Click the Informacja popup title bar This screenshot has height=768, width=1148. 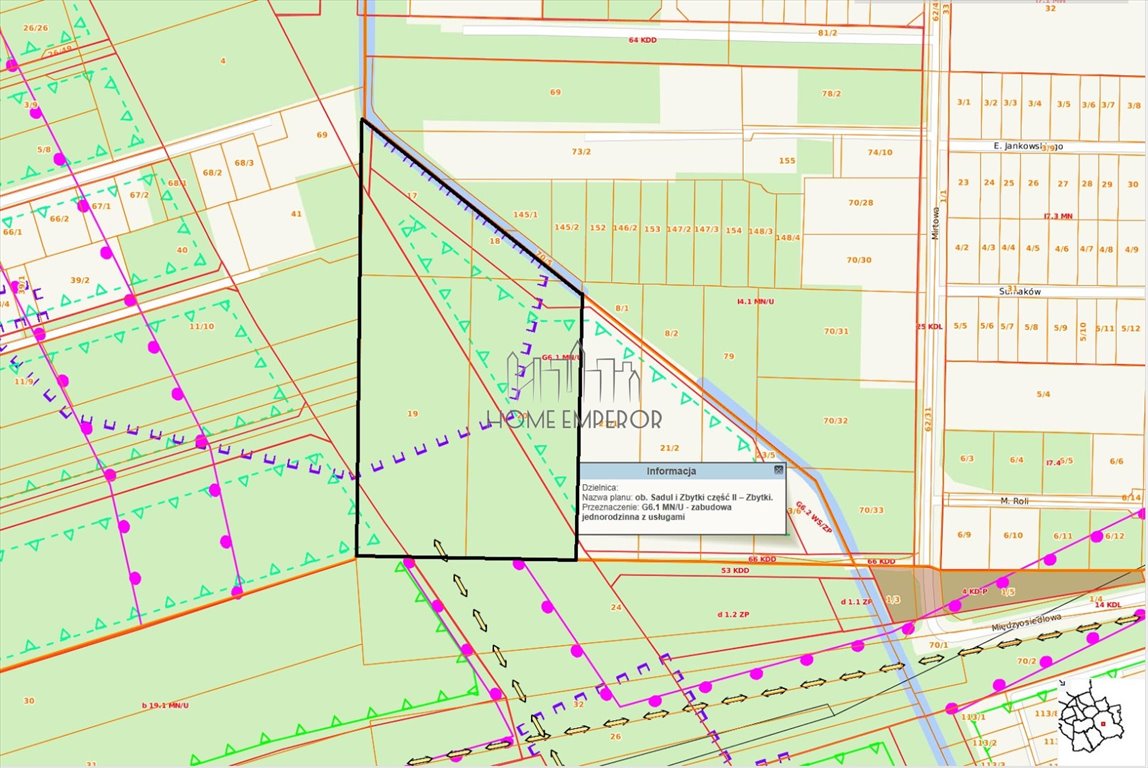671,470
